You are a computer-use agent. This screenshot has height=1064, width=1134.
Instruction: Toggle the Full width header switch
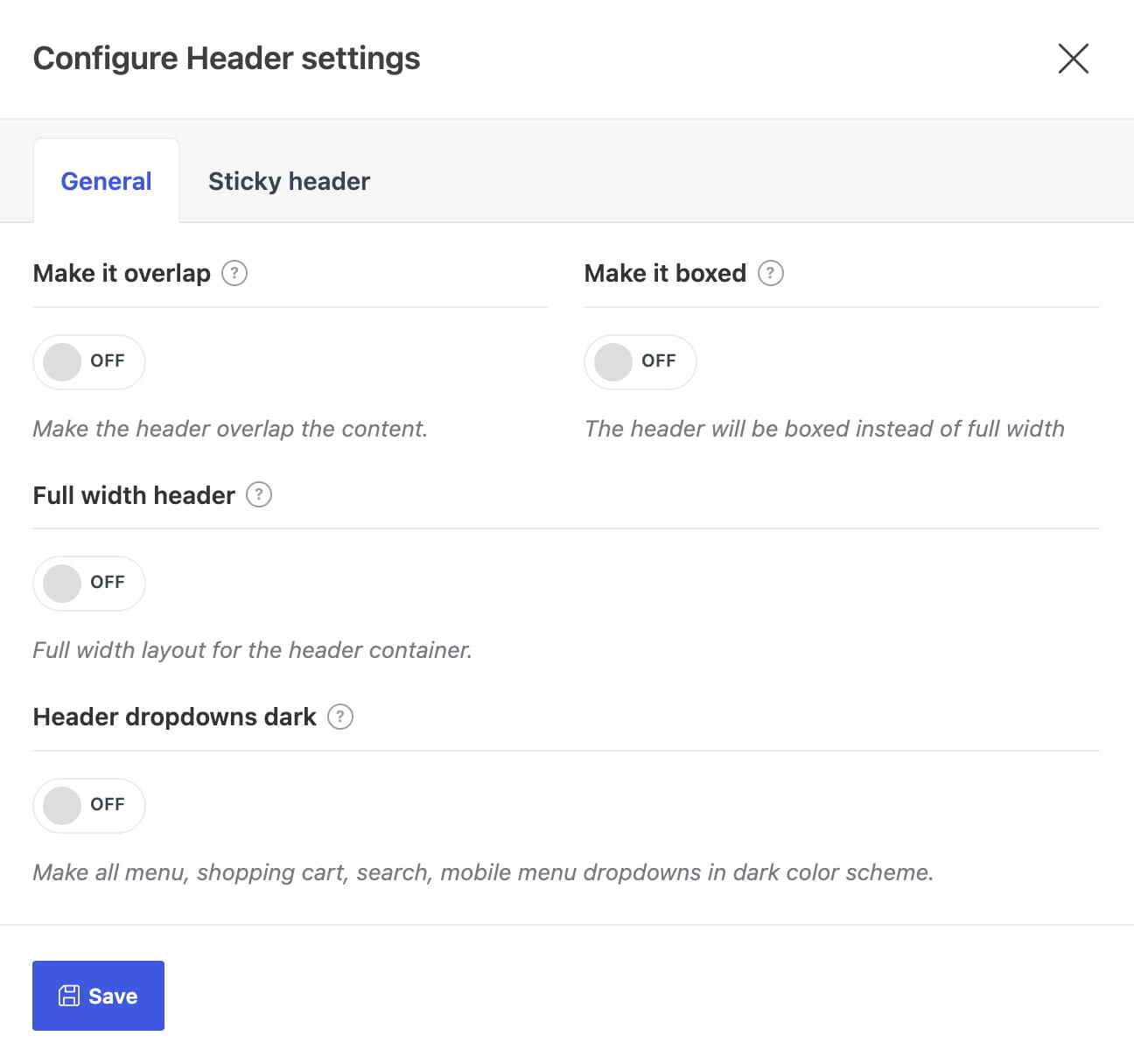pyautogui.click(x=89, y=583)
